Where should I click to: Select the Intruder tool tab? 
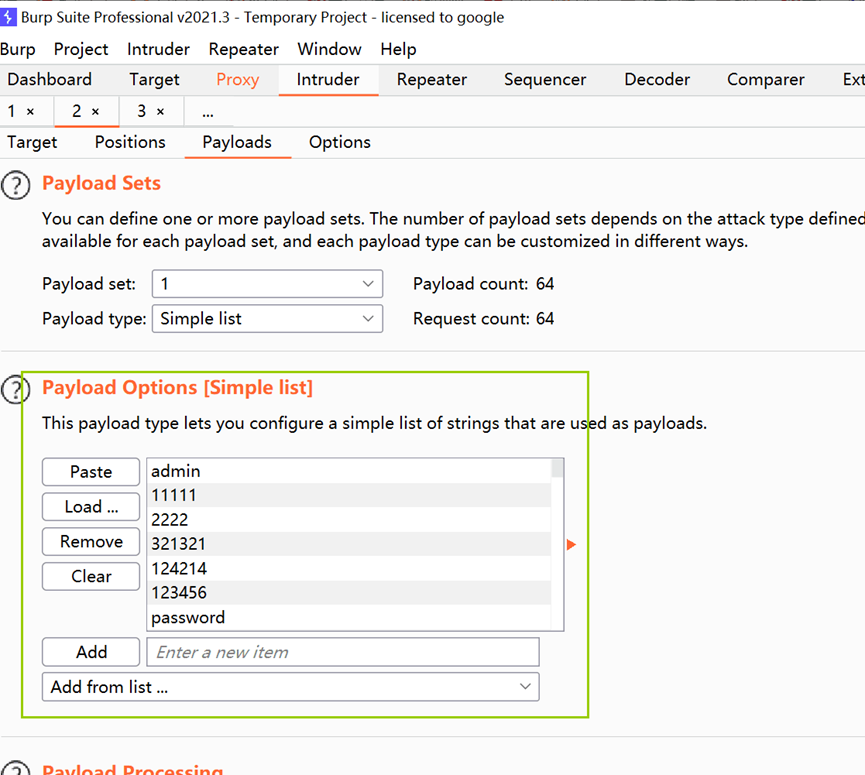(328, 79)
